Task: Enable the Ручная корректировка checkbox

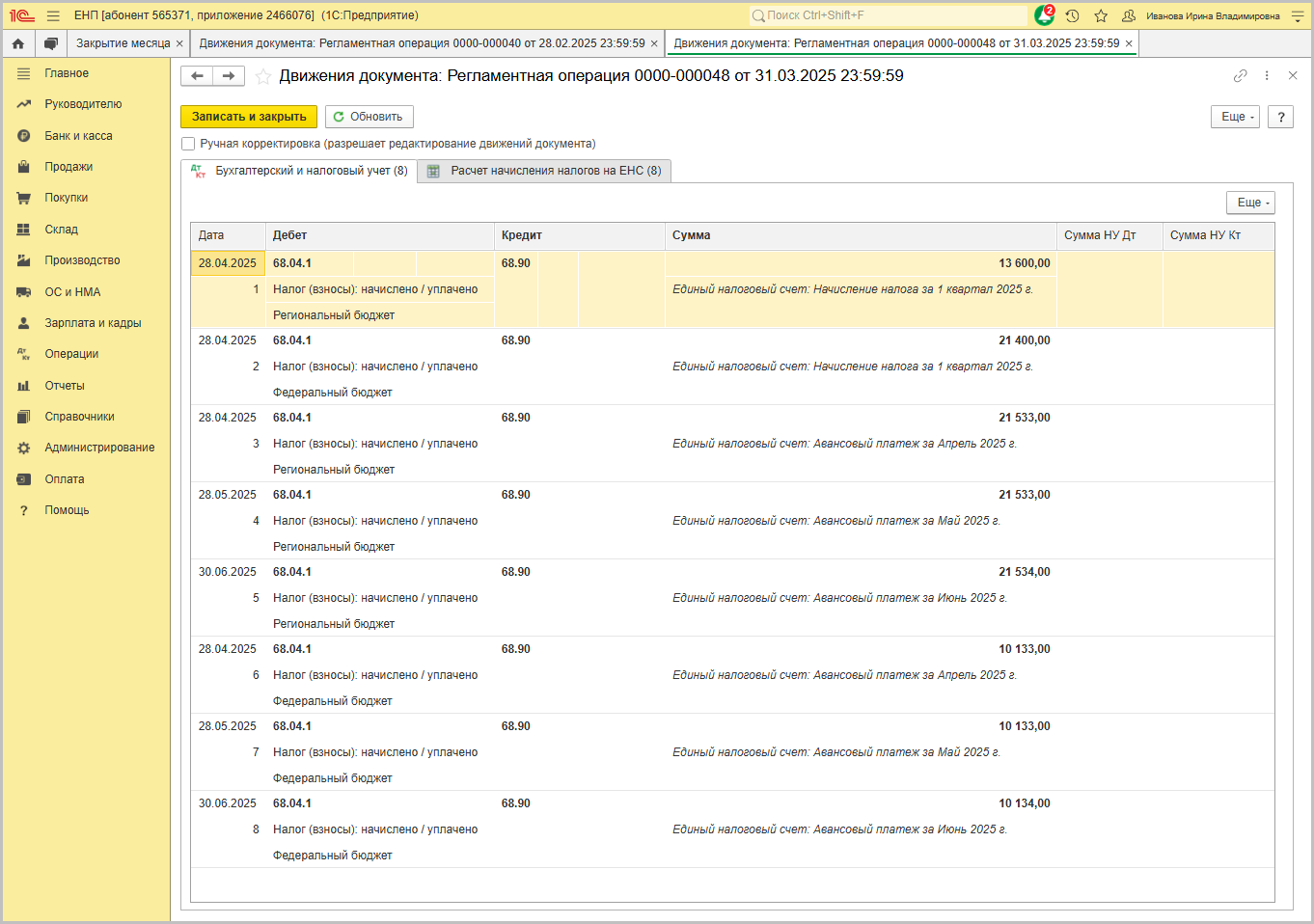Action: pyautogui.click(x=188, y=144)
